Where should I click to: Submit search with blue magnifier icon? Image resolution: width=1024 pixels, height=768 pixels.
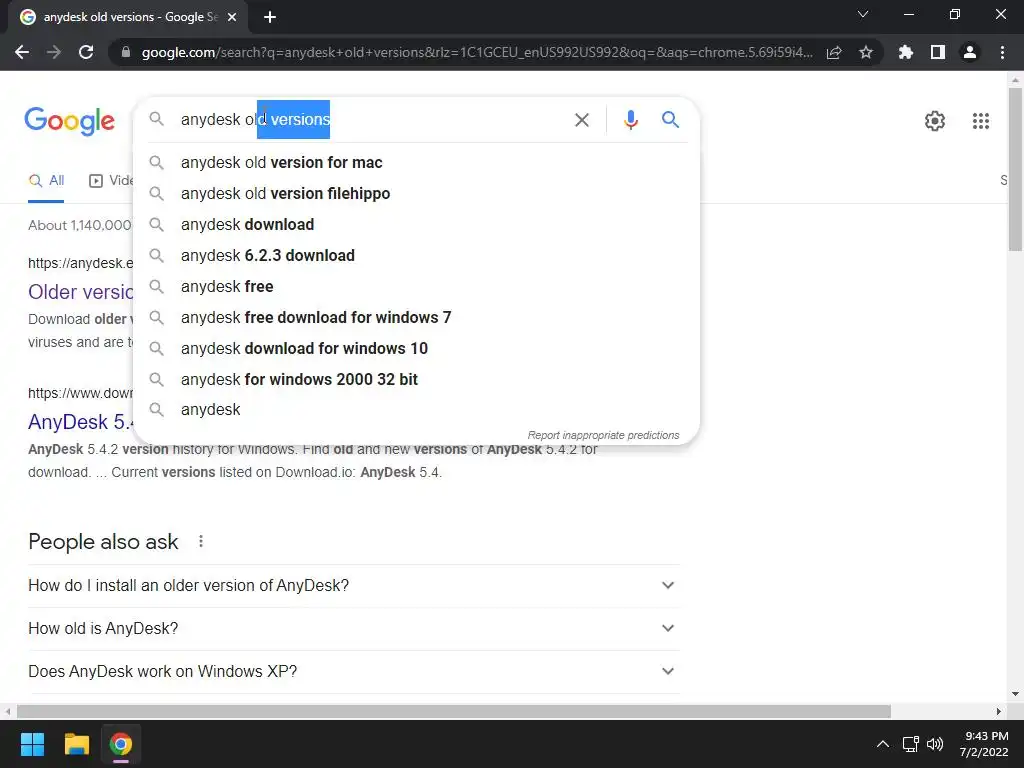click(x=670, y=120)
